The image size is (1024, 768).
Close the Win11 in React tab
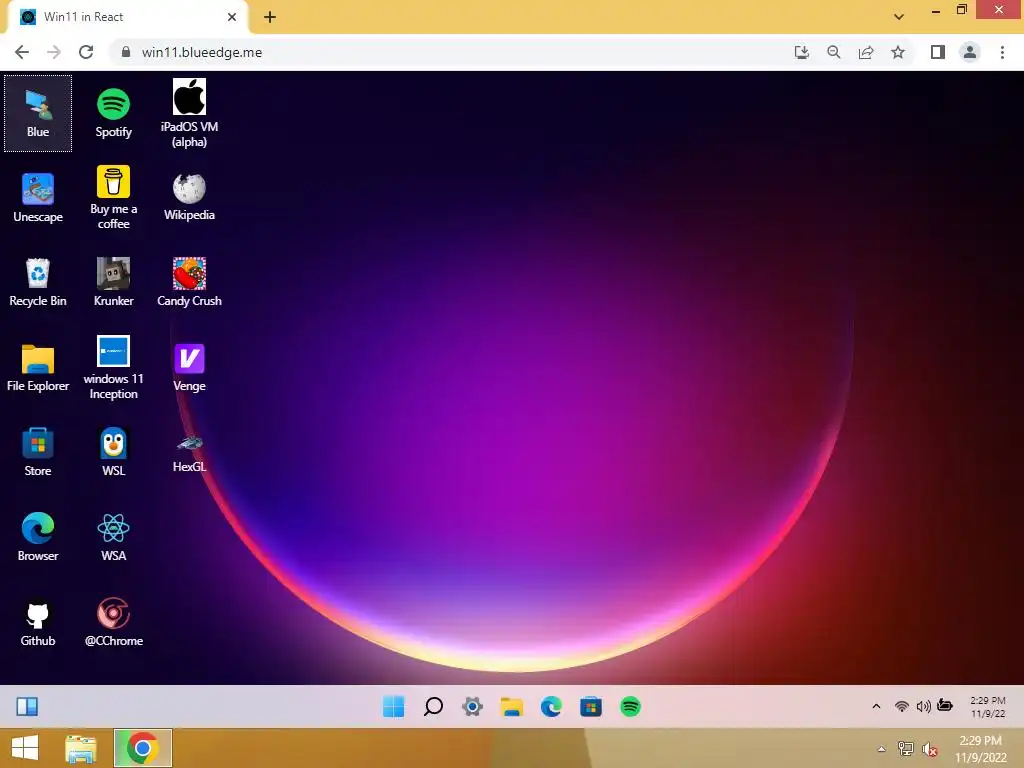tap(232, 17)
